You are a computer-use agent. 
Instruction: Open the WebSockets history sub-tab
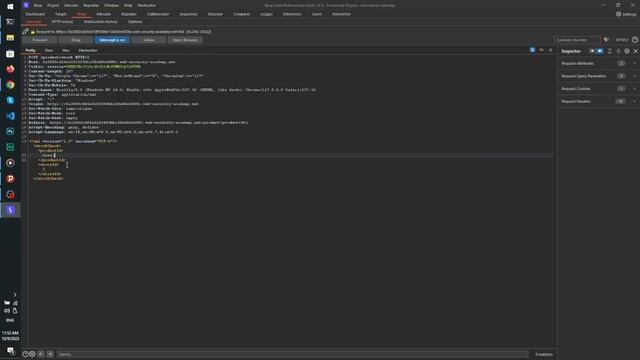click(100, 22)
